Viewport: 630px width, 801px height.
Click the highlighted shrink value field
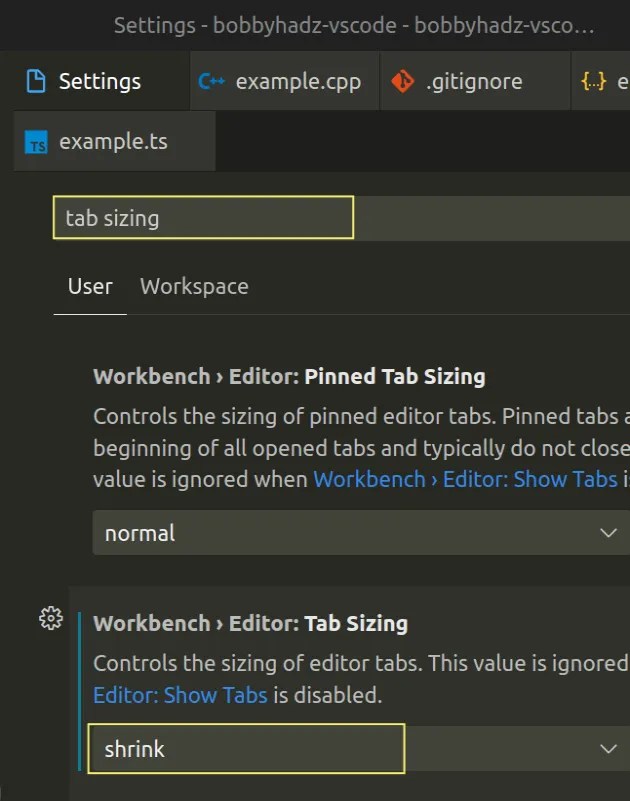pos(245,748)
